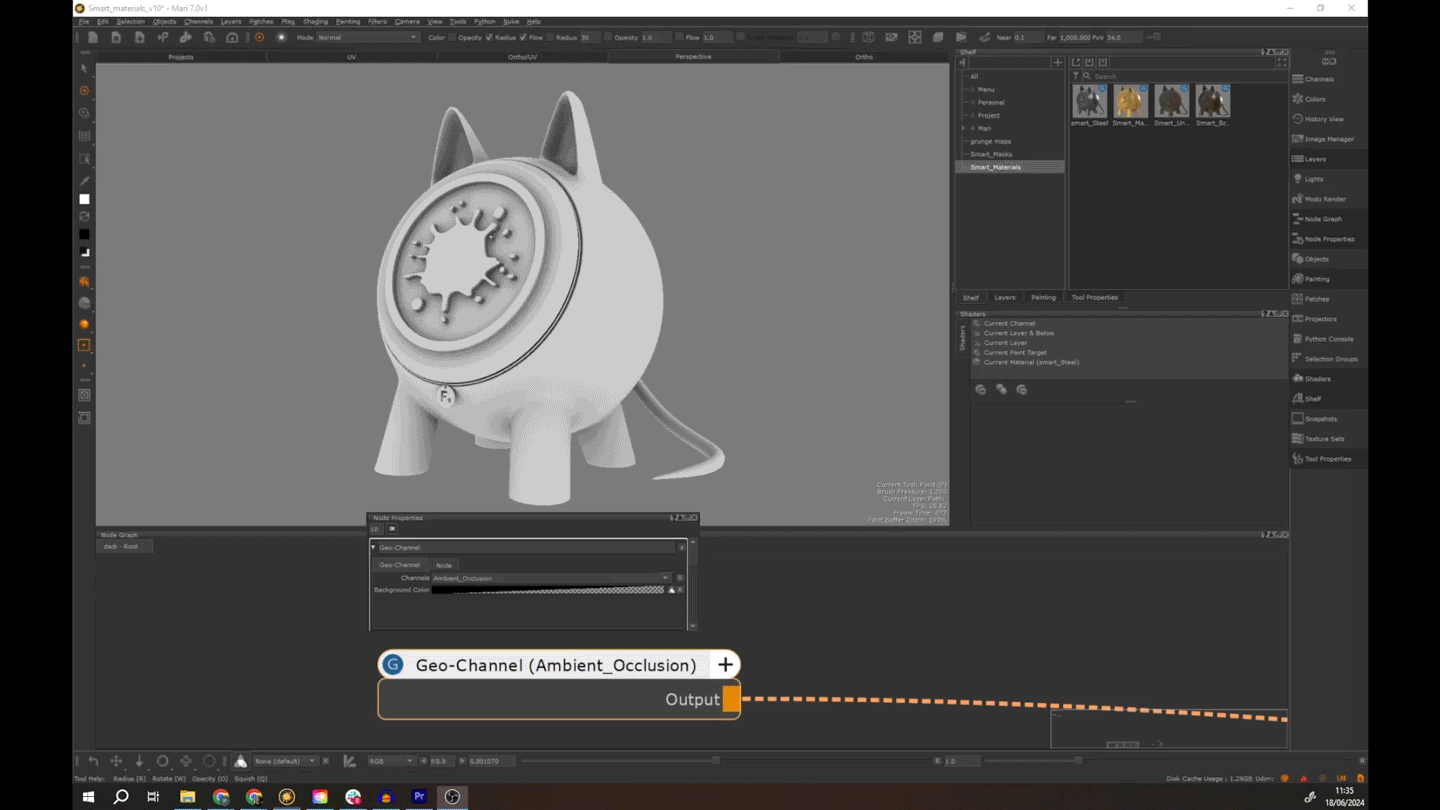This screenshot has height=810, width=1440.
Task: Toggle the Flow pressure checkbox
Action: coord(523,38)
